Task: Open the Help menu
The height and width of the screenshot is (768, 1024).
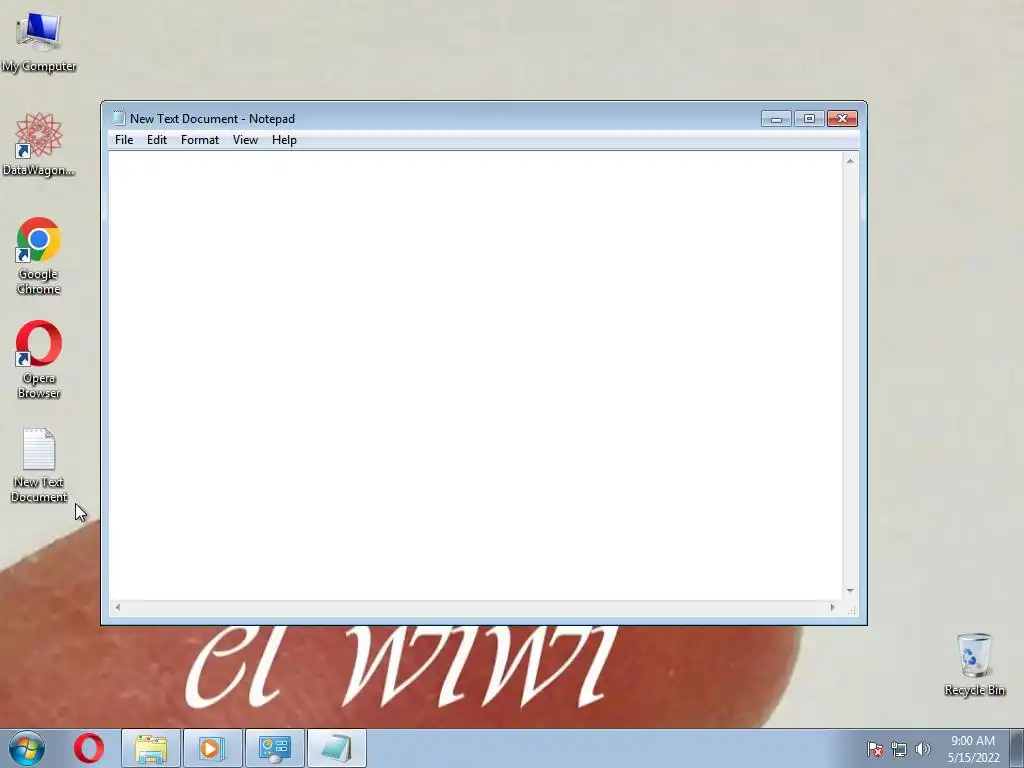Action: coord(284,140)
